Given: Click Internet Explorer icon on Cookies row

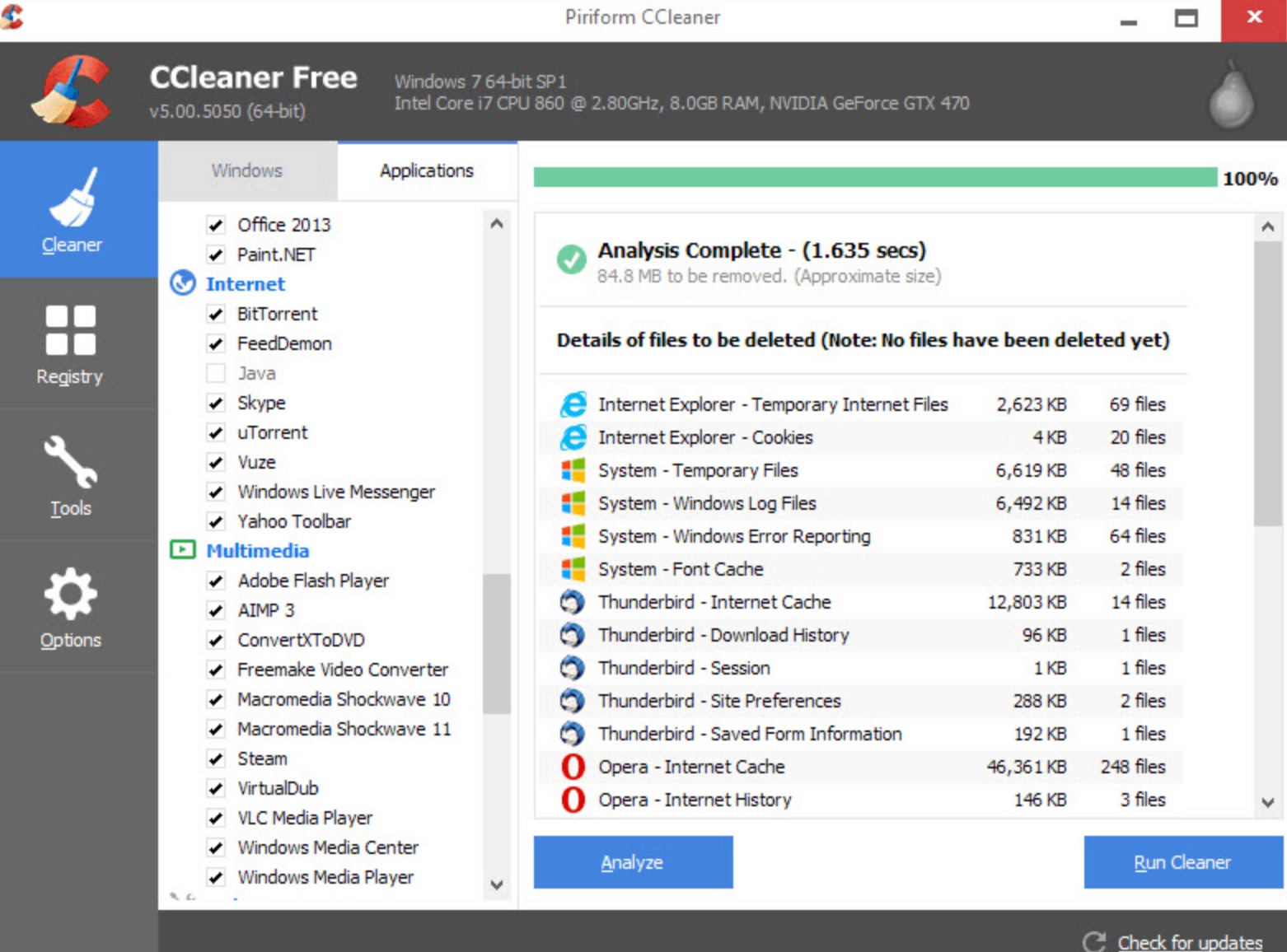Looking at the screenshot, I should pyautogui.click(x=573, y=437).
